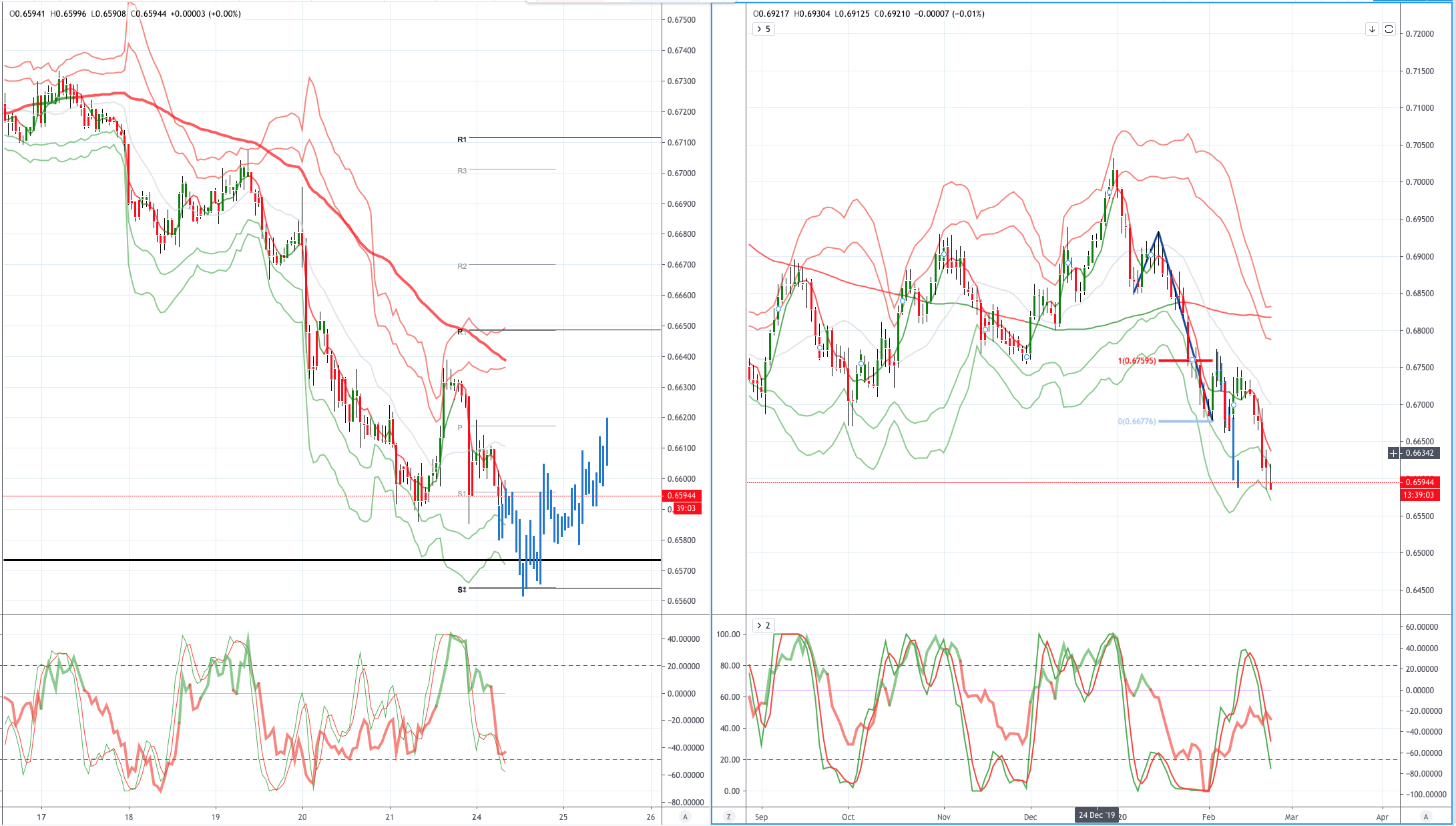Image resolution: width=1456 pixels, height=826 pixels.
Task: Select the grey R3 pivot label
Action: click(x=462, y=171)
